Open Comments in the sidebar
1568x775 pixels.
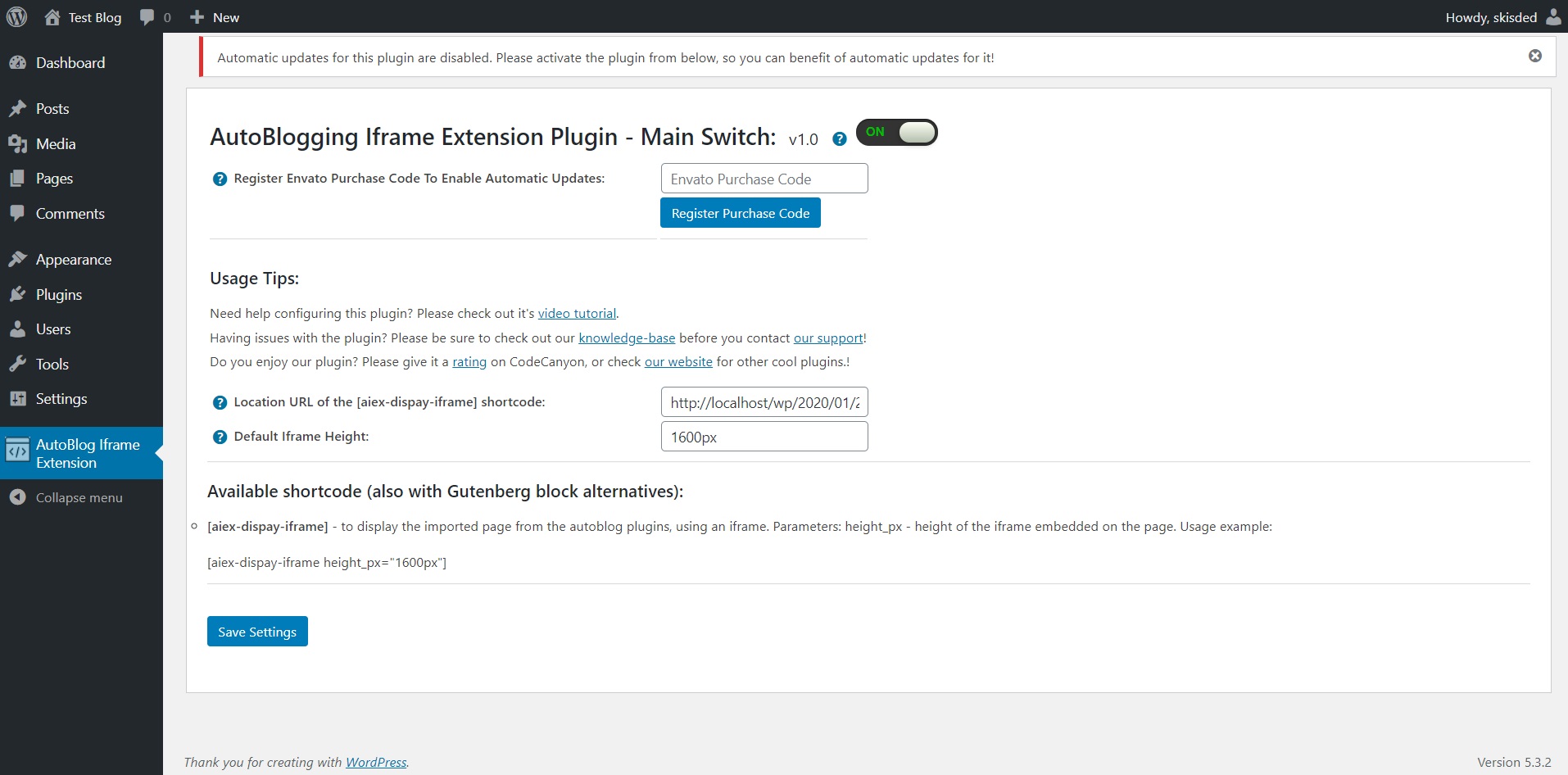point(81,213)
